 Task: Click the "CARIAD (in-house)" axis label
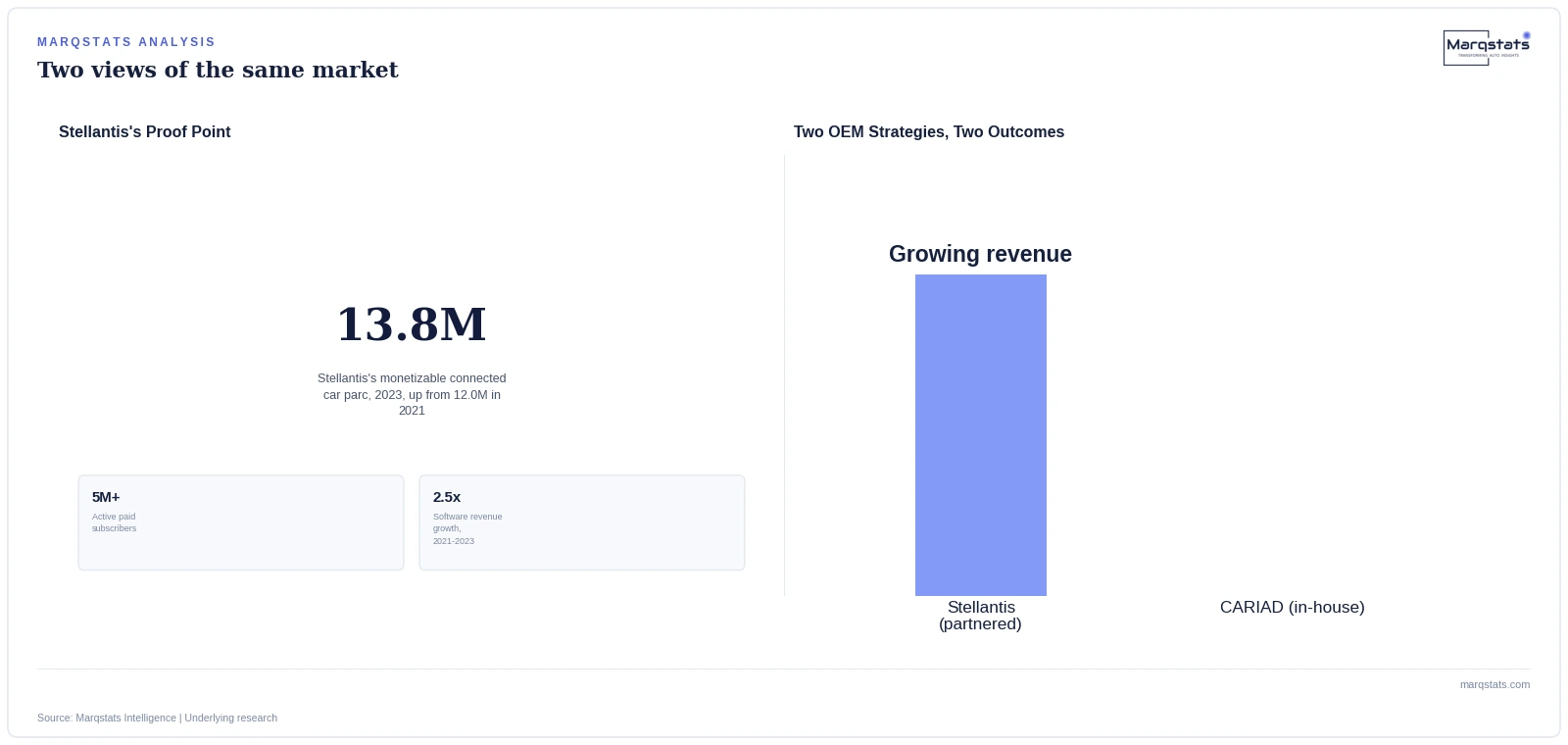coord(1293,608)
